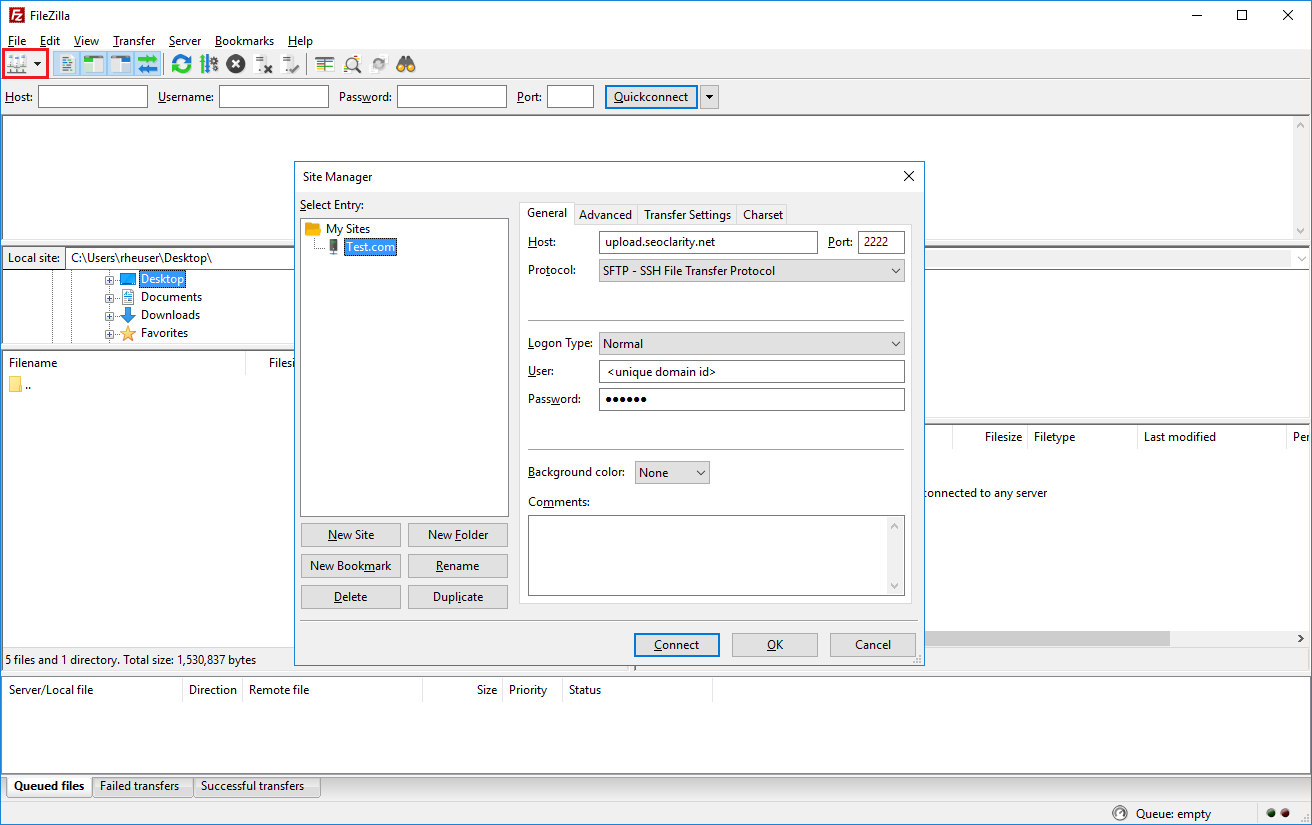Click the Quickconnect button

(651, 97)
